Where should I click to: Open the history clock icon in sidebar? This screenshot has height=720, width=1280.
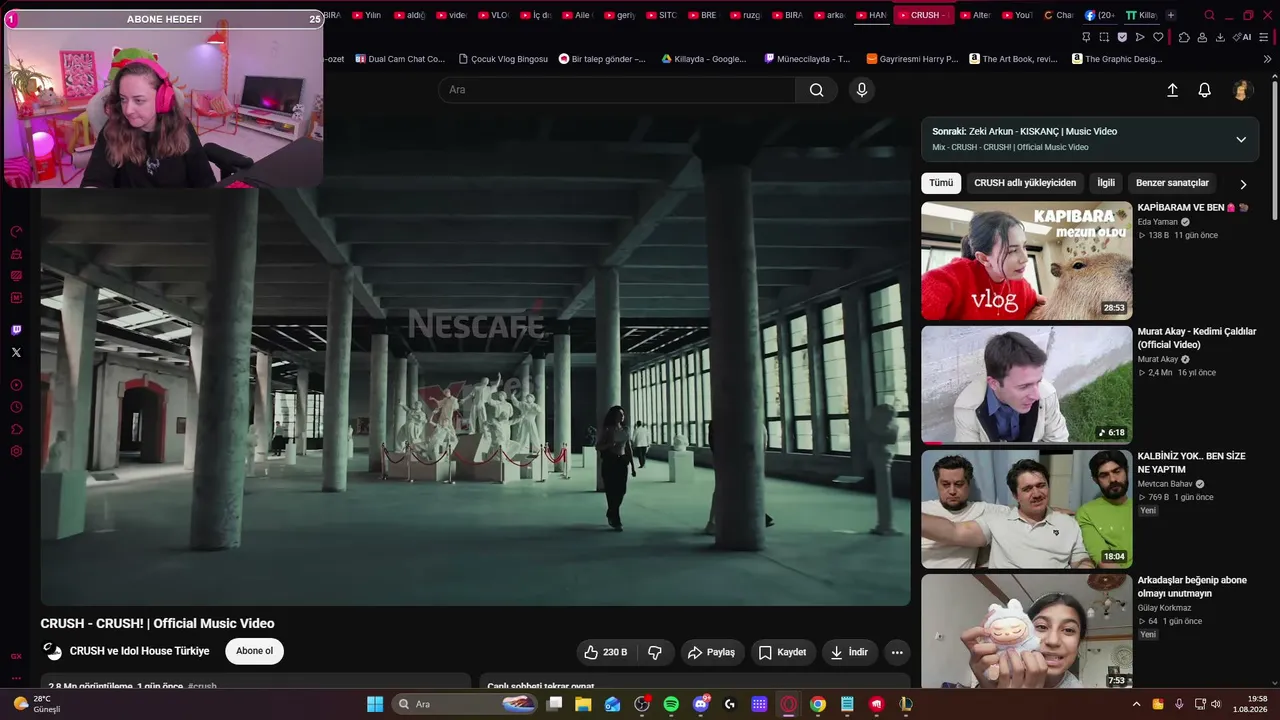[x=16, y=407]
